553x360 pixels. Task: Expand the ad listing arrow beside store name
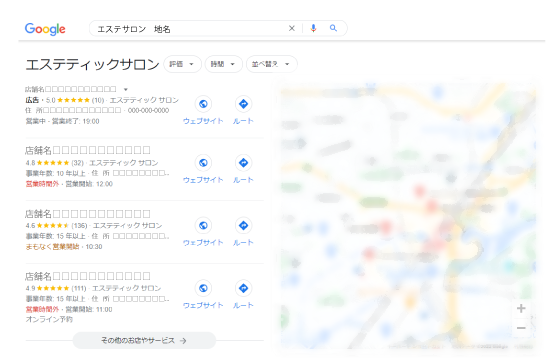pyautogui.click(x=126, y=90)
